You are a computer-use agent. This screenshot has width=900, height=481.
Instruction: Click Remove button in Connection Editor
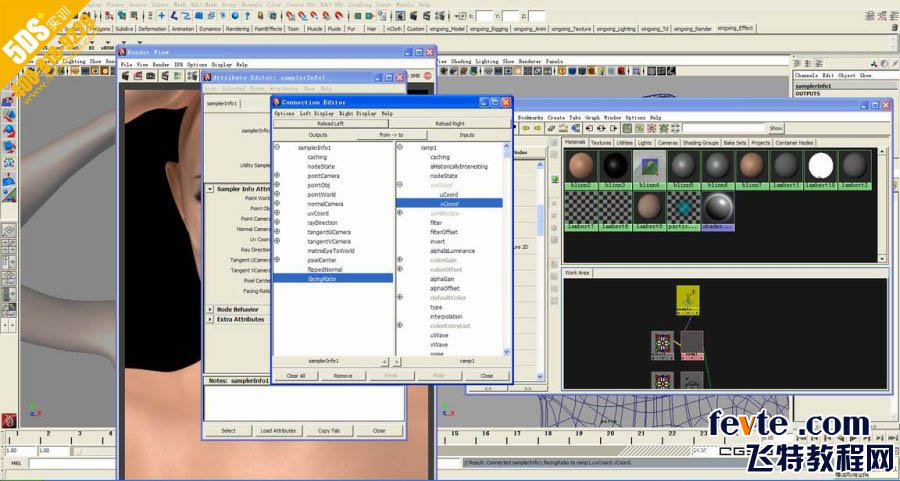[343, 375]
